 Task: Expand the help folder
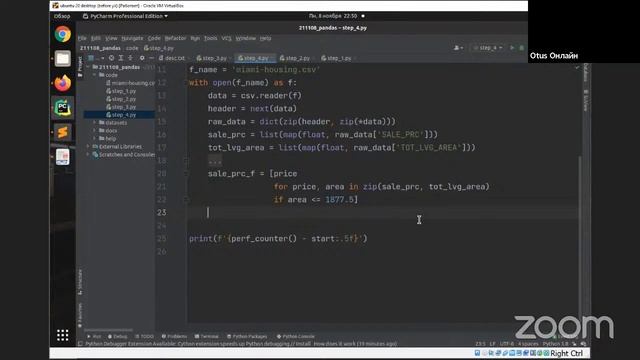click(x=95, y=138)
